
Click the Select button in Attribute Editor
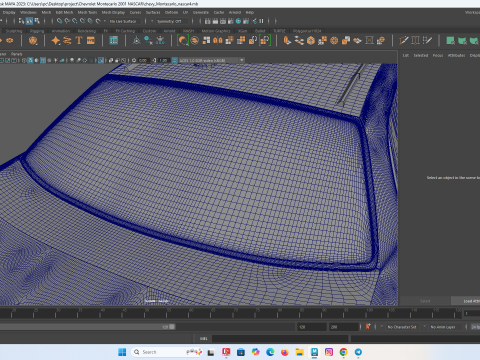[425, 301]
